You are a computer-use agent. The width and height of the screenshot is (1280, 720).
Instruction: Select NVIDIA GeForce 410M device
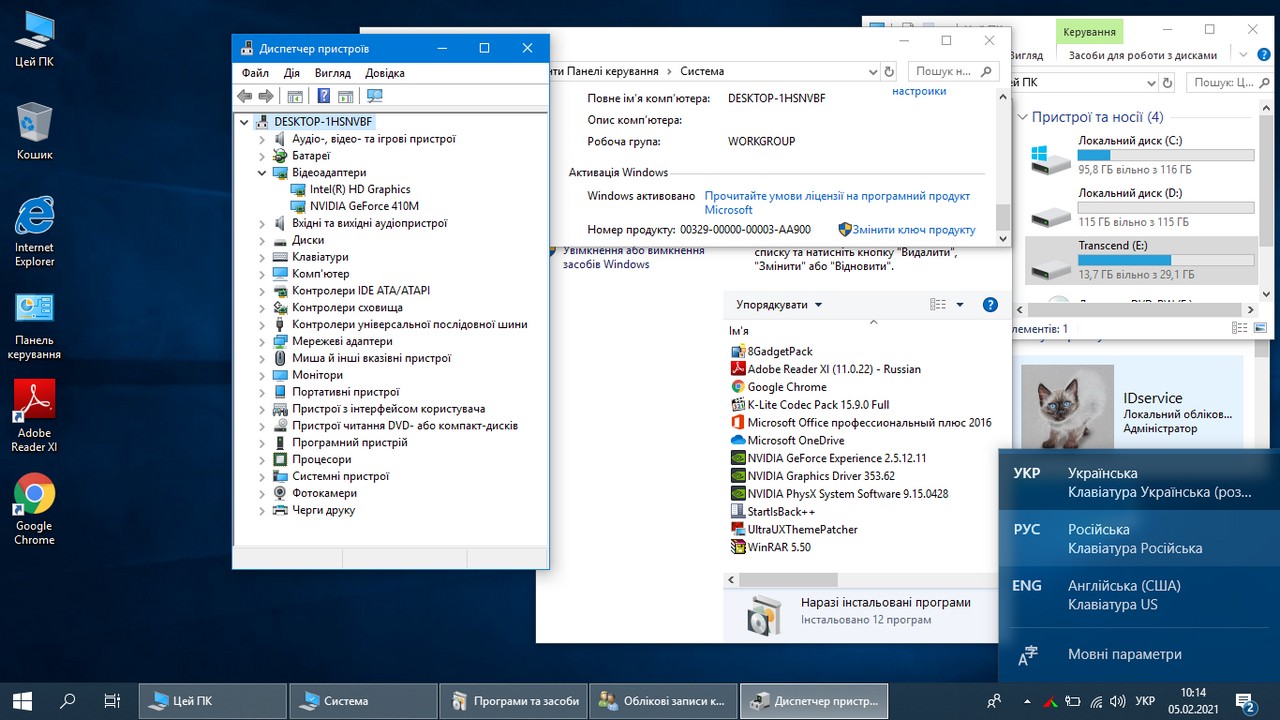click(364, 206)
